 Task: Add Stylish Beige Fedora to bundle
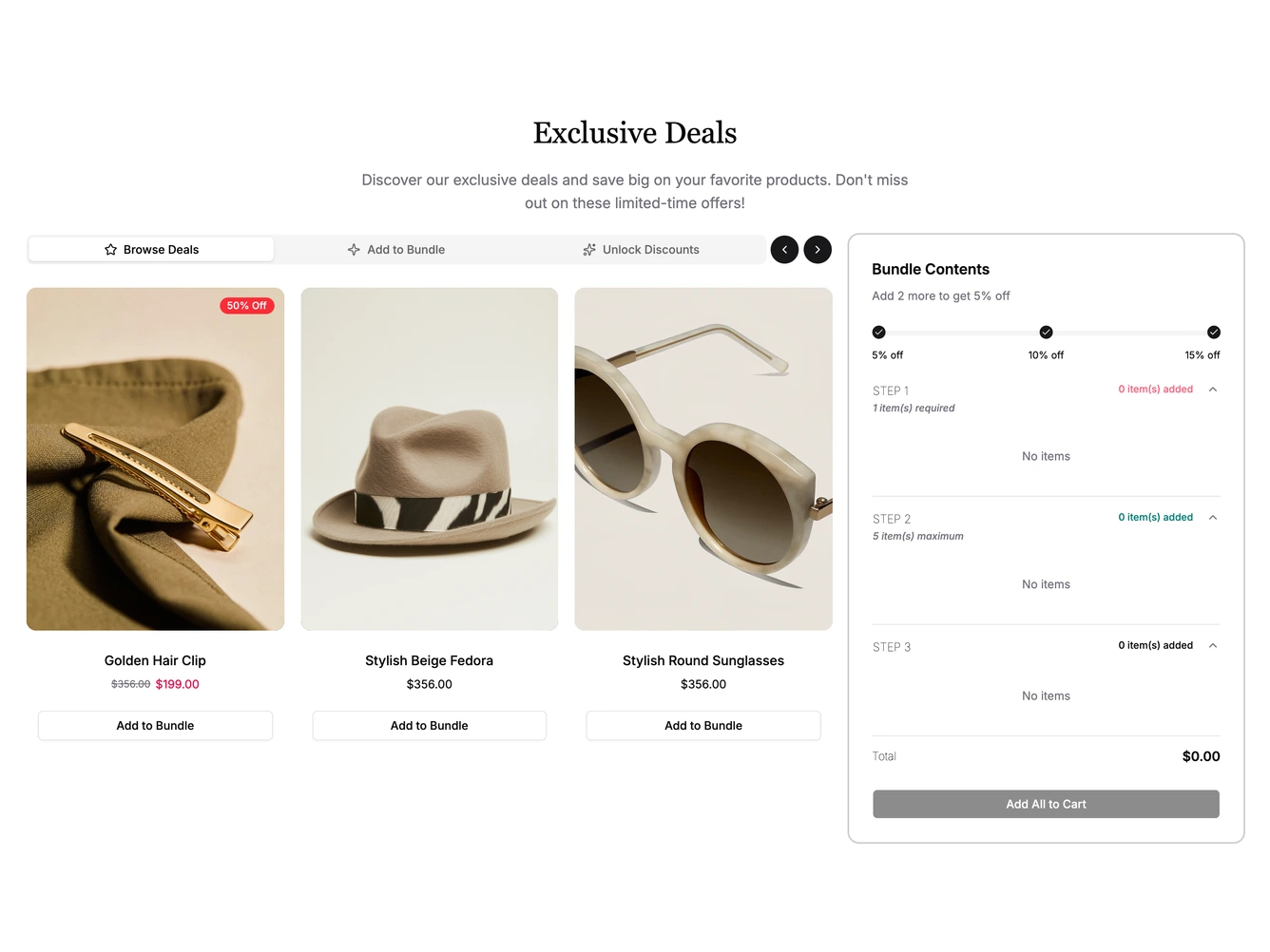(430, 726)
